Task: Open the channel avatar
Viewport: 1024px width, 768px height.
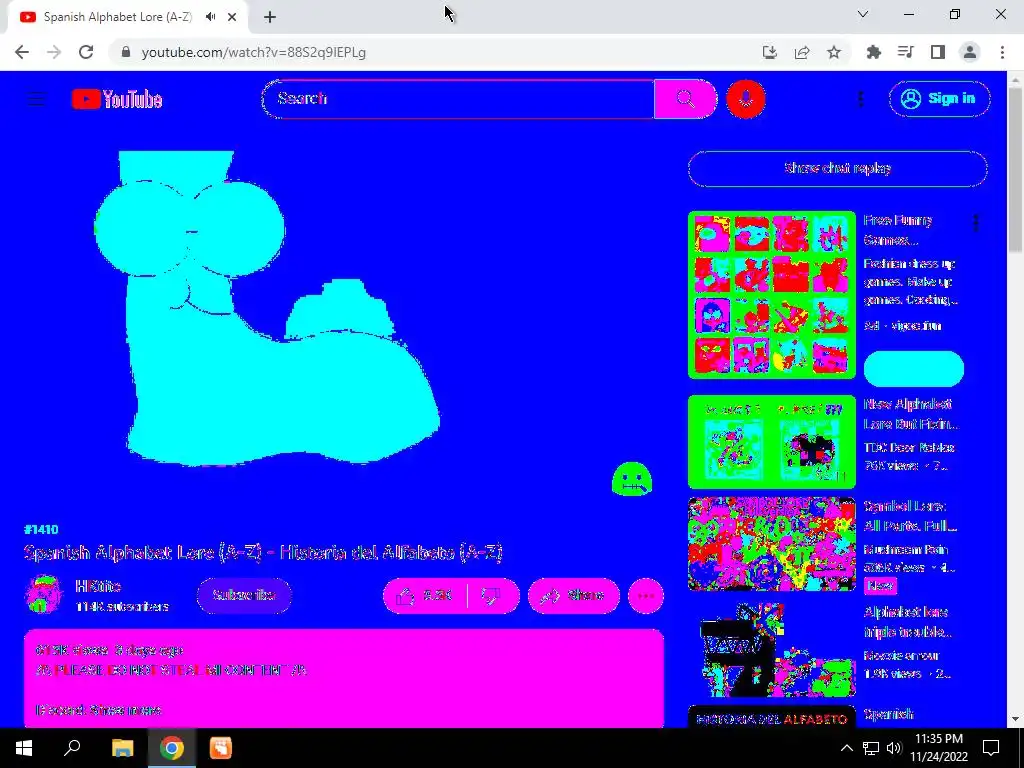Action: click(43, 594)
